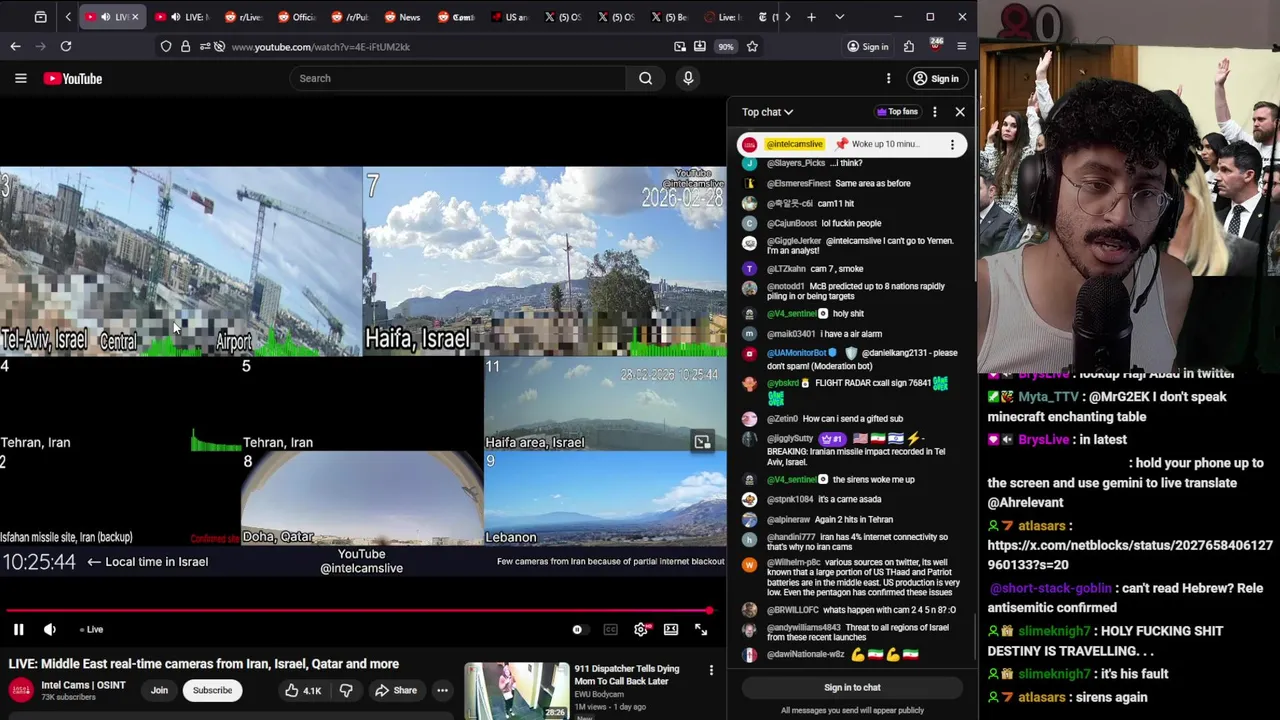
Task: Open tracking protection shield icon
Action: [x=166, y=46]
